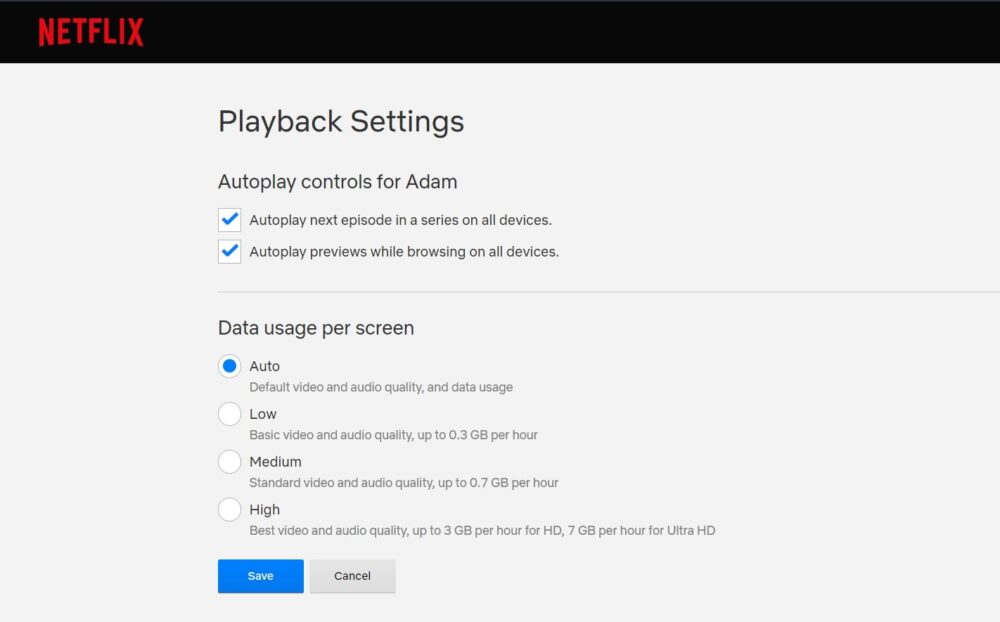Select the Medium data usage option
Screen dimensions: 1000x622
[229, 461]
